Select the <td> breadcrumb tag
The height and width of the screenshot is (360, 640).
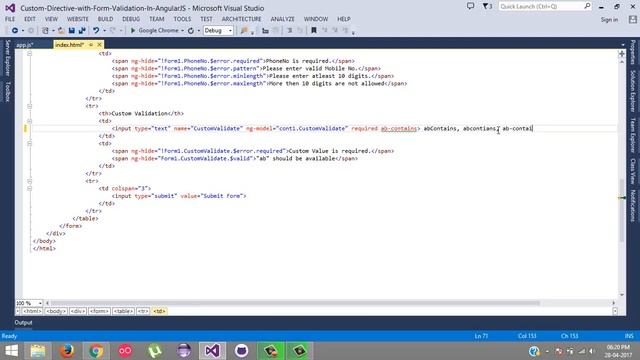[x=159, y=311]
